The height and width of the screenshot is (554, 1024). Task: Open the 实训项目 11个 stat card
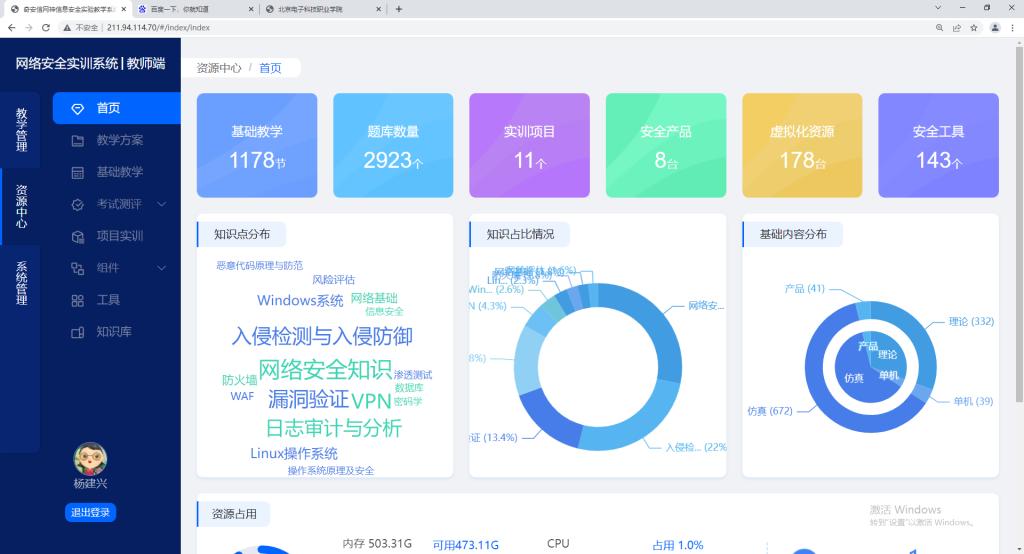529,145
